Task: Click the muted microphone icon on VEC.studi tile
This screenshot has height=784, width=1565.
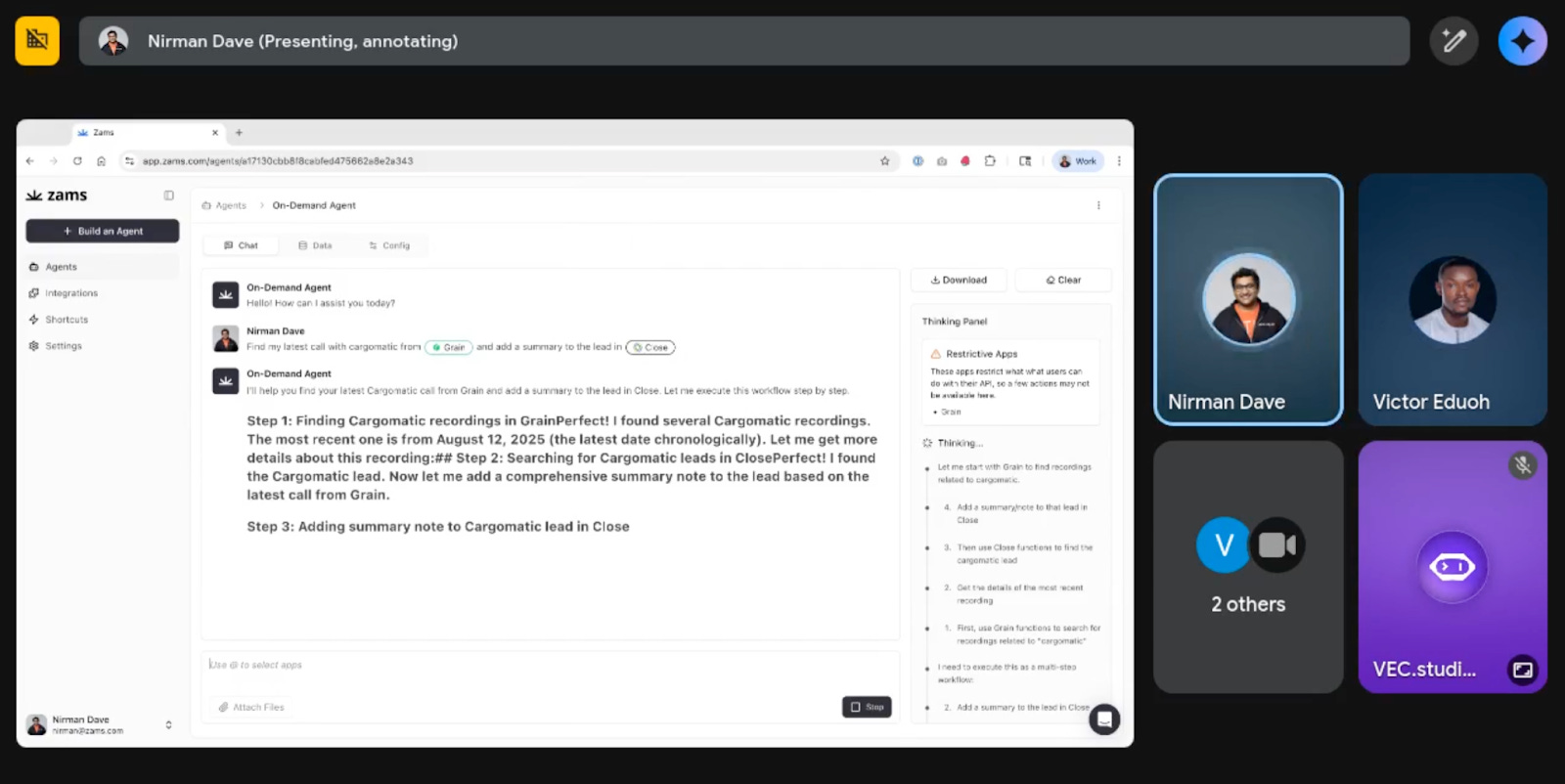Action: coord(1522,465)
